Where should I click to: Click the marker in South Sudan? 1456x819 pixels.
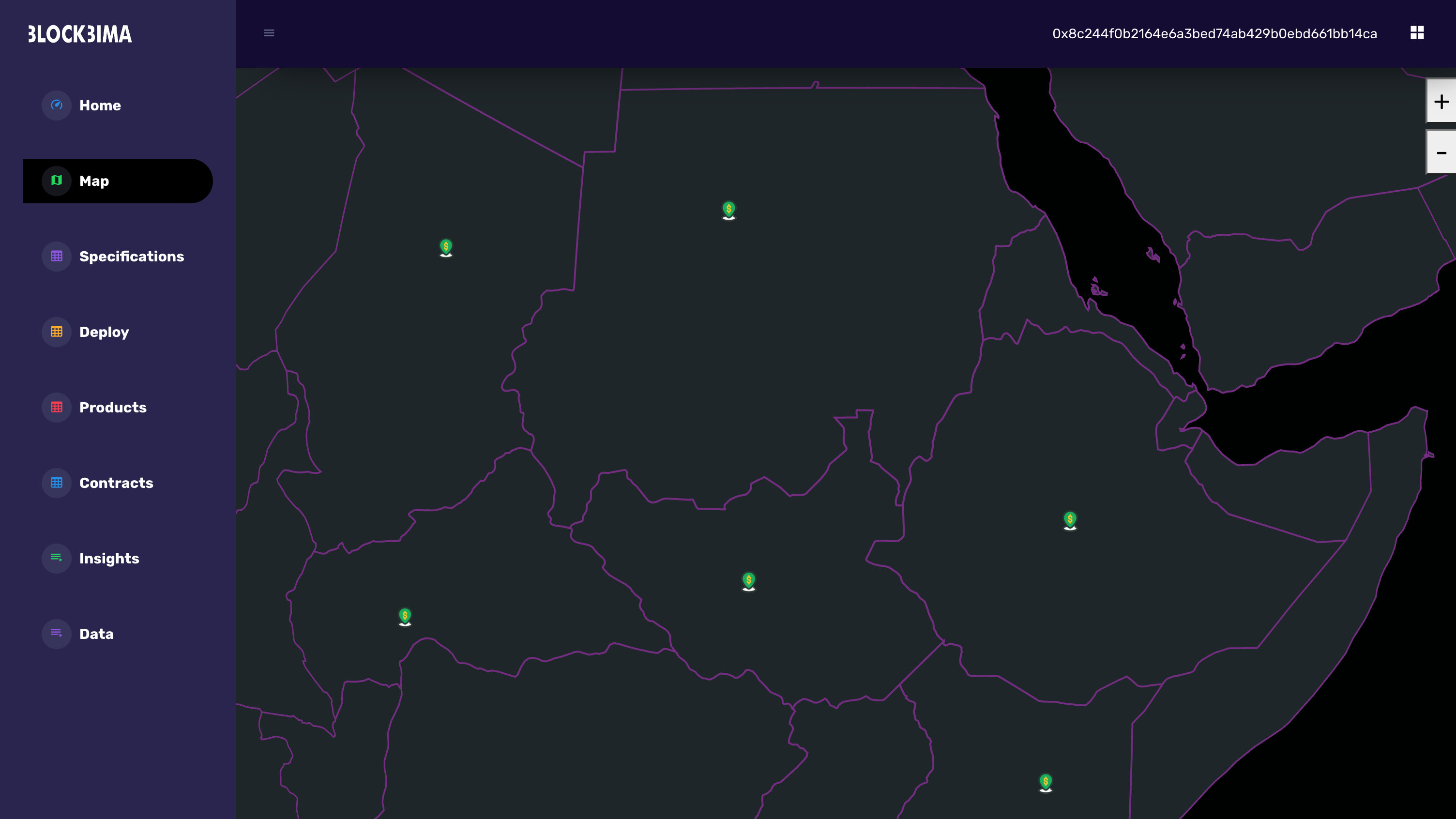(748, 580)
